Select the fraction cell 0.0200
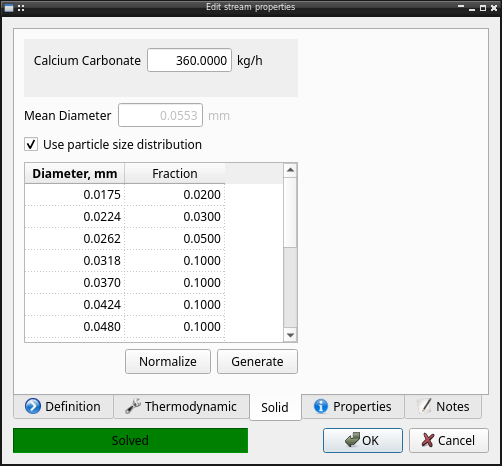This screenshot has height=466, width=502. (175, 195)
